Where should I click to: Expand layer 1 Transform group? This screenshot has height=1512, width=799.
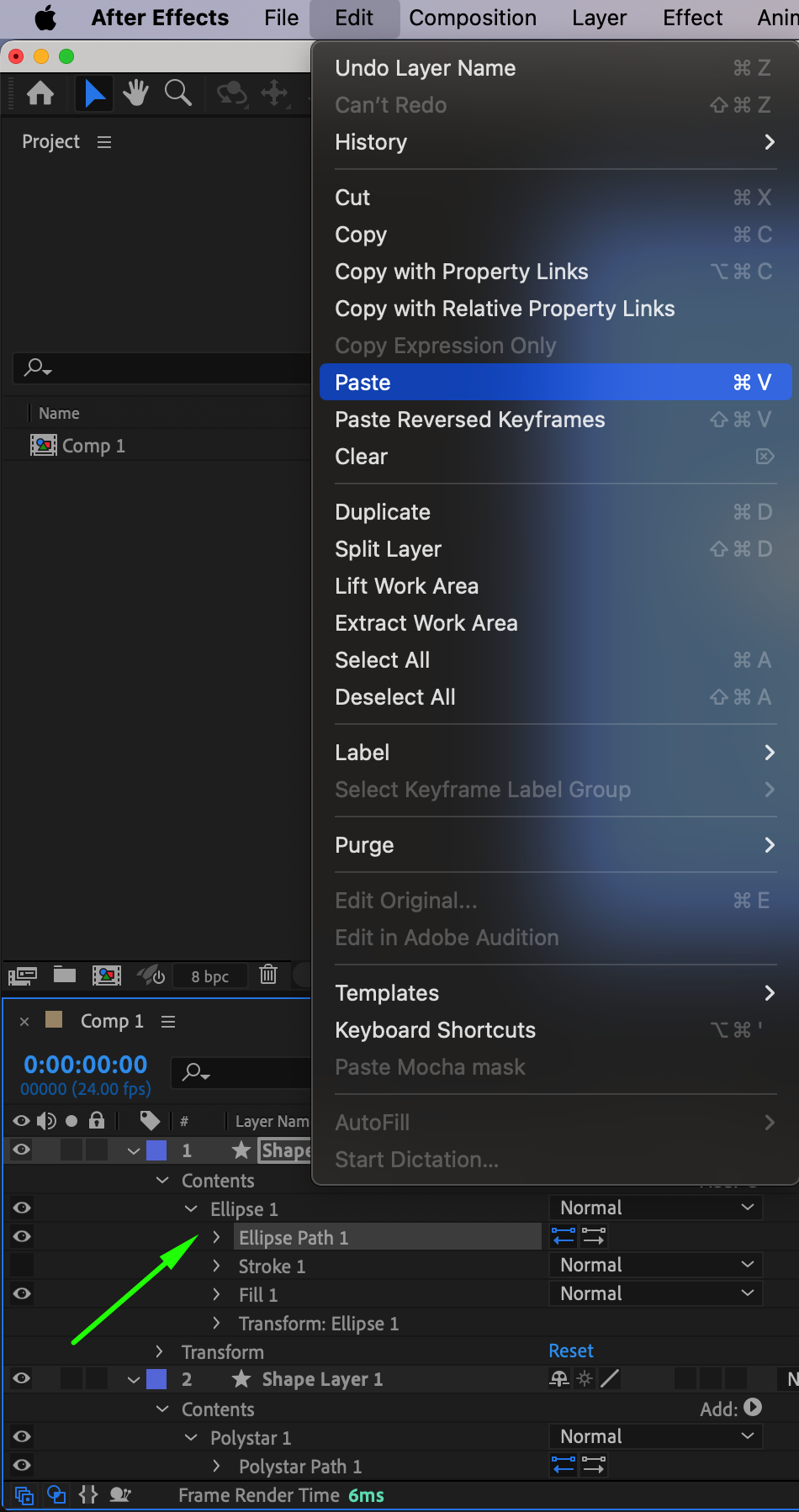[159, 1351]
